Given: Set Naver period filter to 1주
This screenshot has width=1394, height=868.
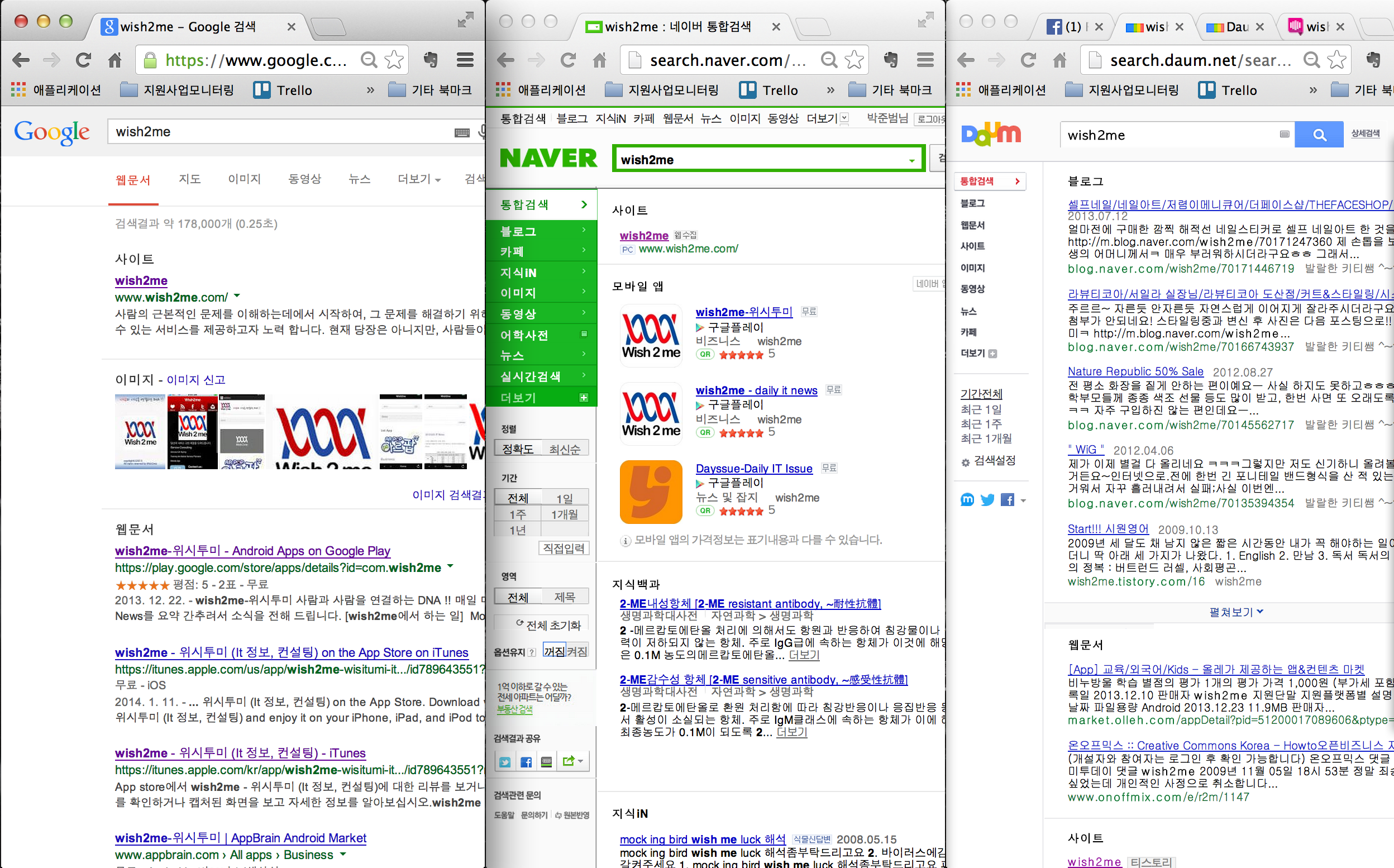Looking at the screenshot, I should [518, 514].
